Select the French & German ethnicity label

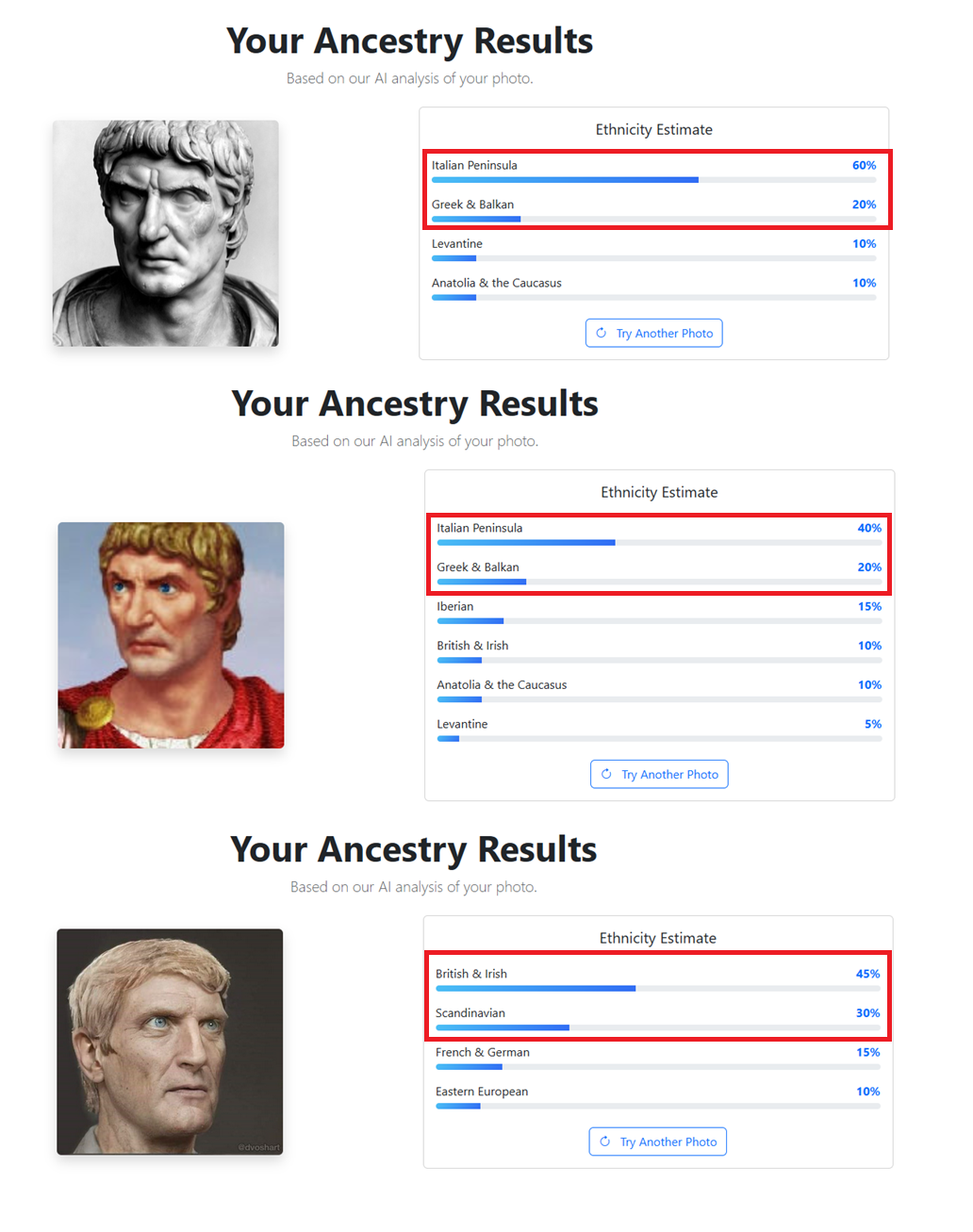click(x=483, y=1052)
